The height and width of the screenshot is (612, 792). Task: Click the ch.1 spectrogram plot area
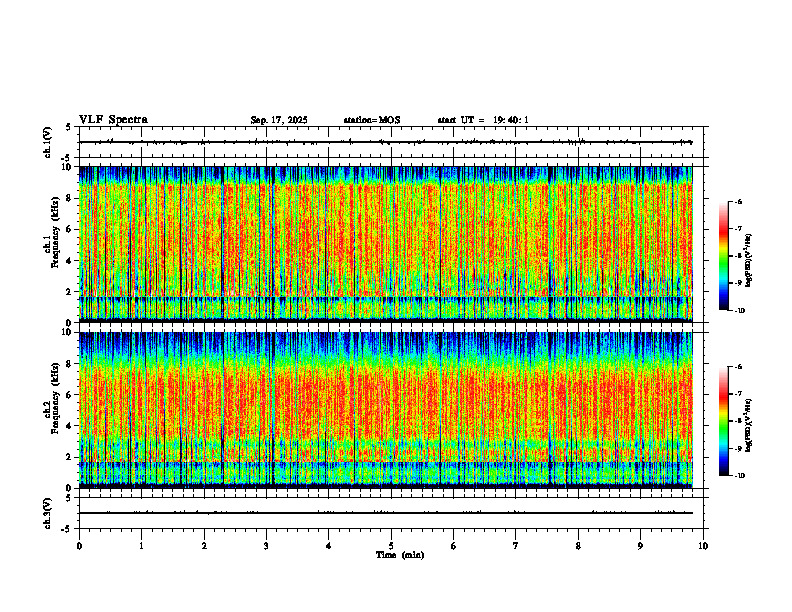[x=385, y=244]
